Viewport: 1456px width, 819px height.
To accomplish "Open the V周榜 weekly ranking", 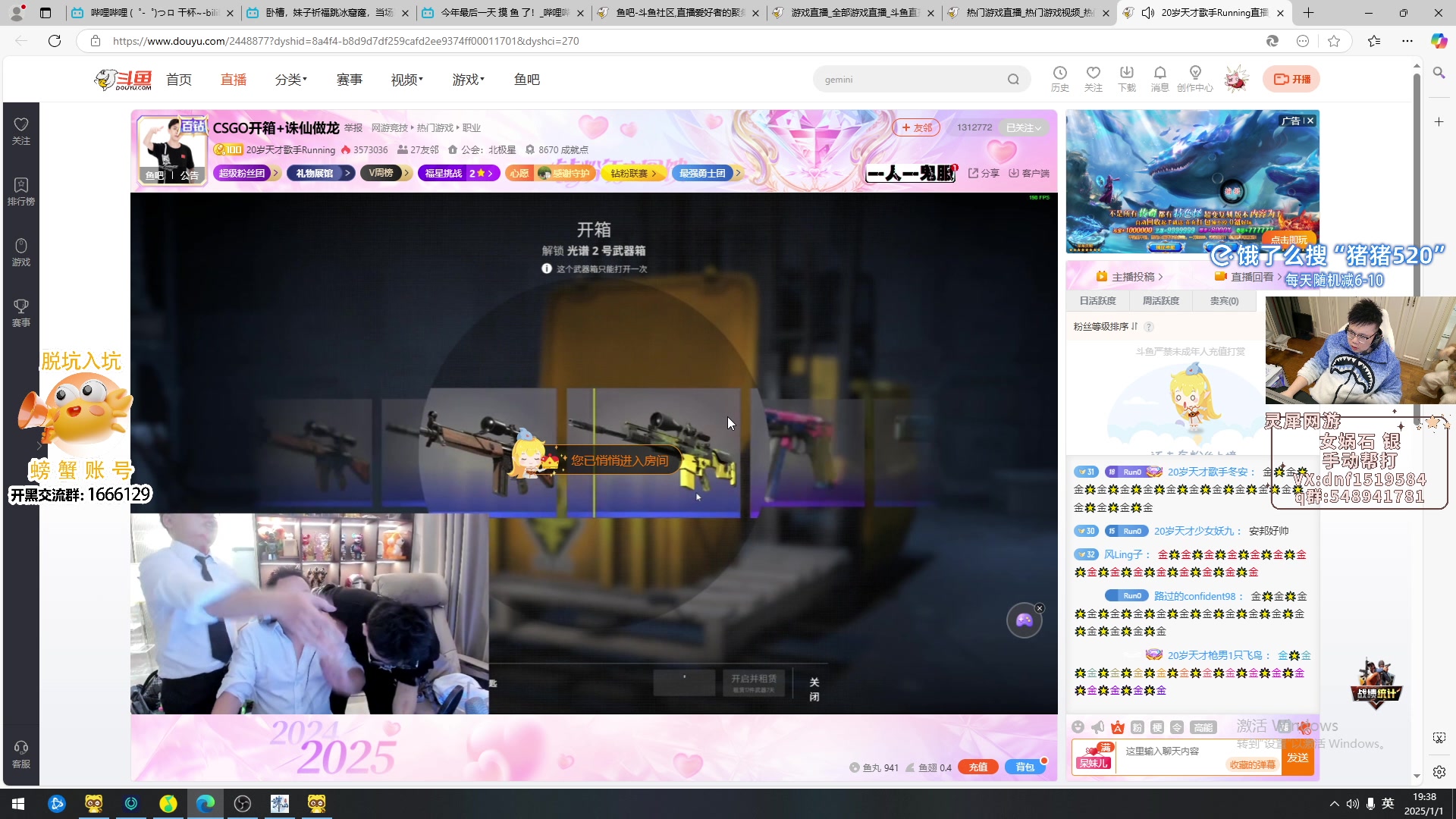I will tap(385, 174).
